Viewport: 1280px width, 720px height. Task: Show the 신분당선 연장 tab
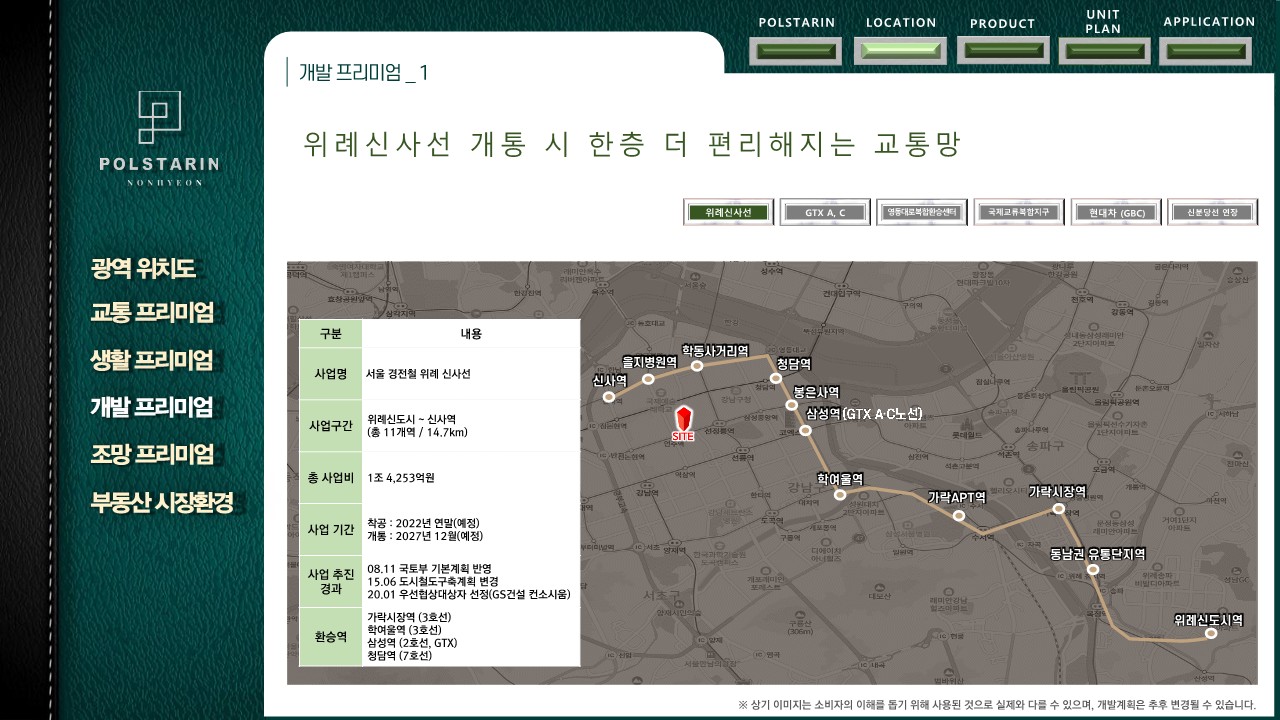point(1212,212)
